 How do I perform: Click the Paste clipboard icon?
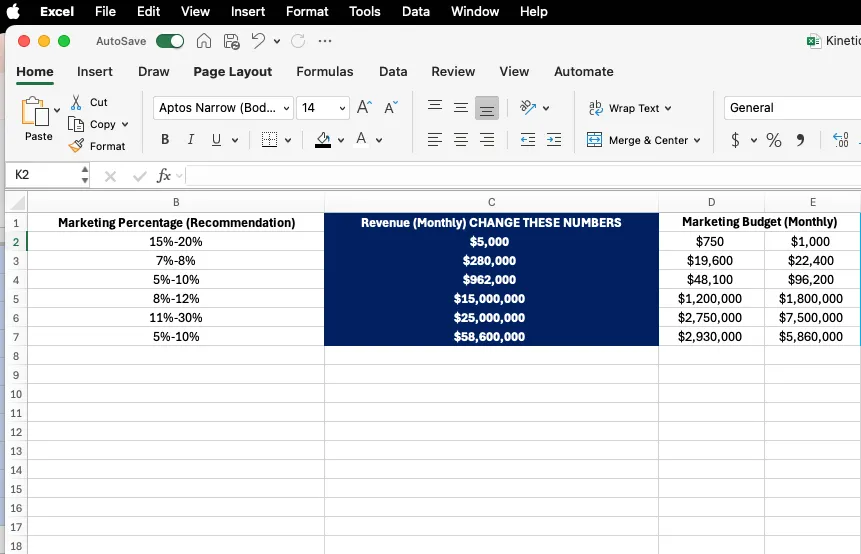(x=36, y=113)
